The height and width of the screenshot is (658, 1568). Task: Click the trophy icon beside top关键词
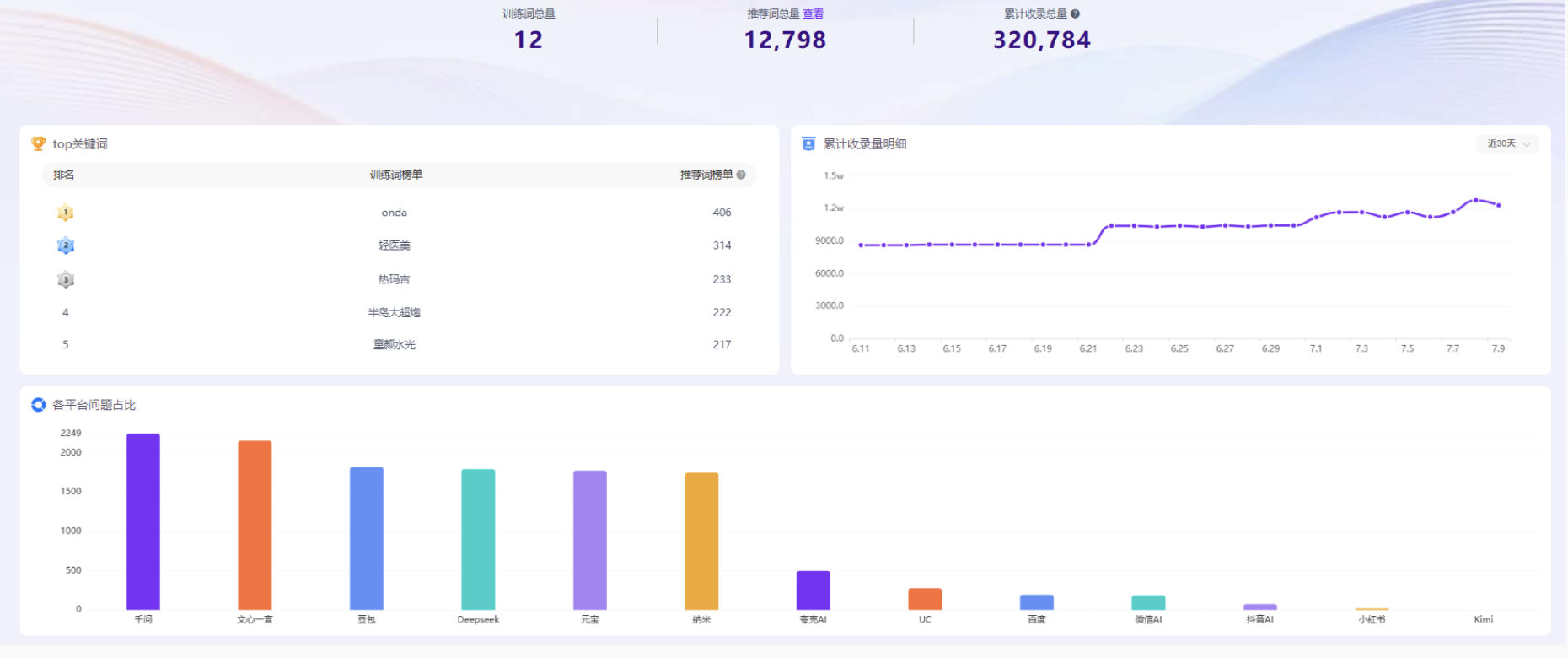pyautogui.click(x=38, y=143)
